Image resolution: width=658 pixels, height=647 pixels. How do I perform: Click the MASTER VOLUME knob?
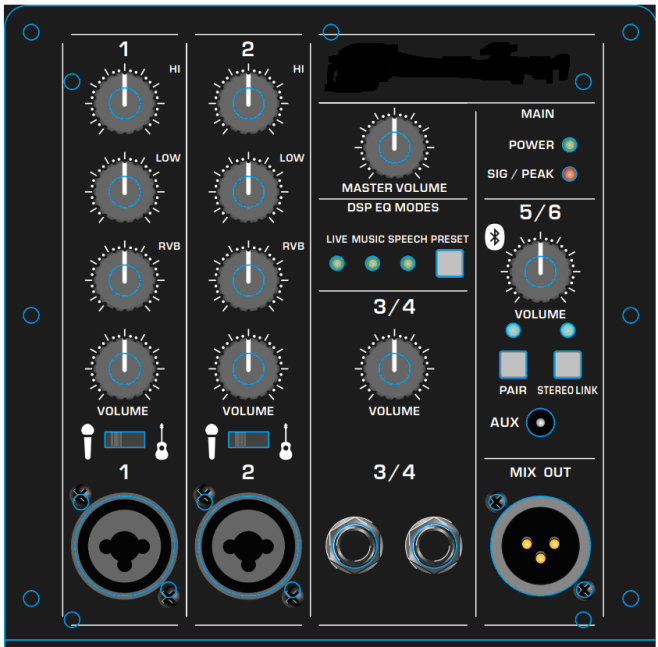click(x=395, y=144)
